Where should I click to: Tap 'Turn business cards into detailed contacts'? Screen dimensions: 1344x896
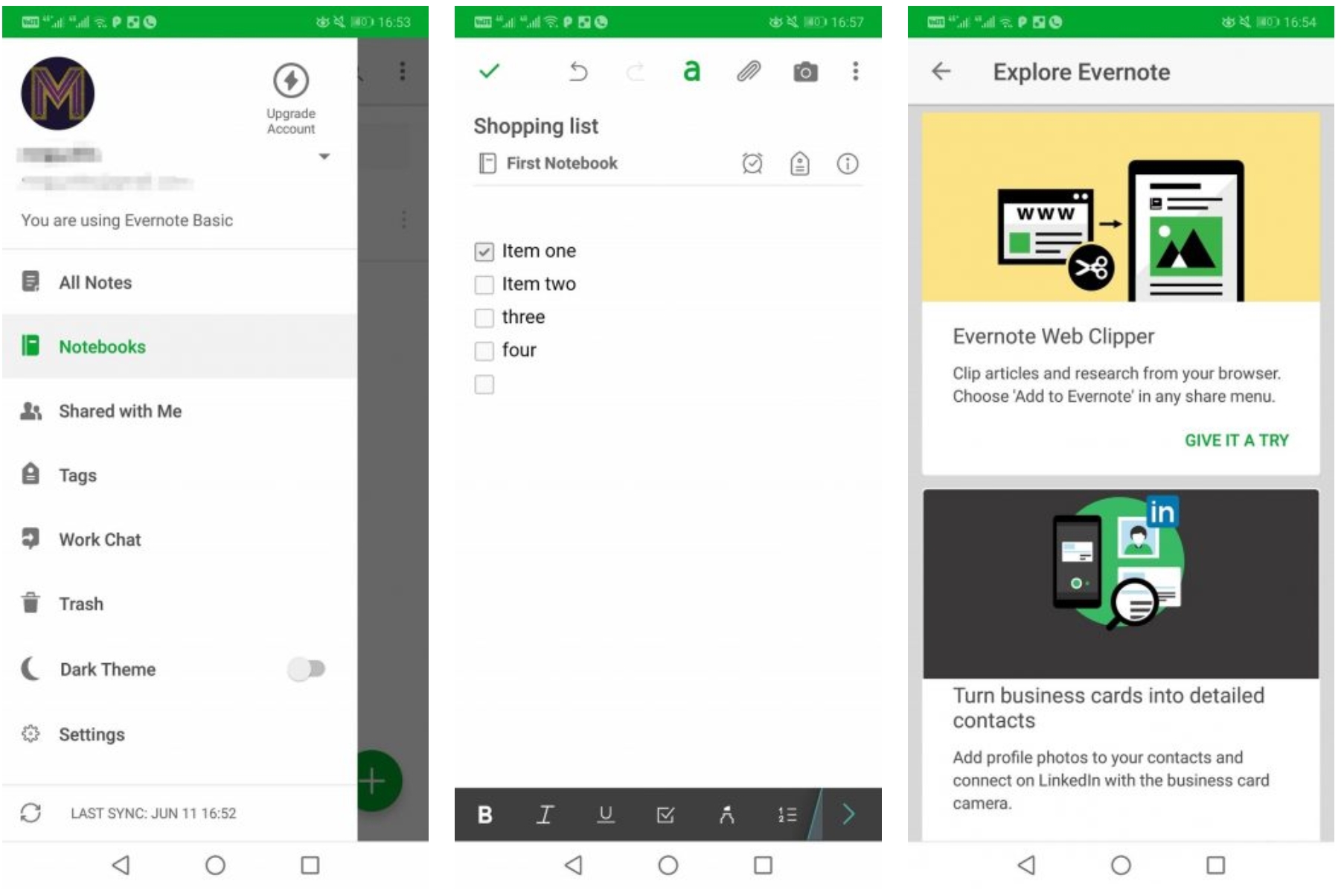point(1109,708)
